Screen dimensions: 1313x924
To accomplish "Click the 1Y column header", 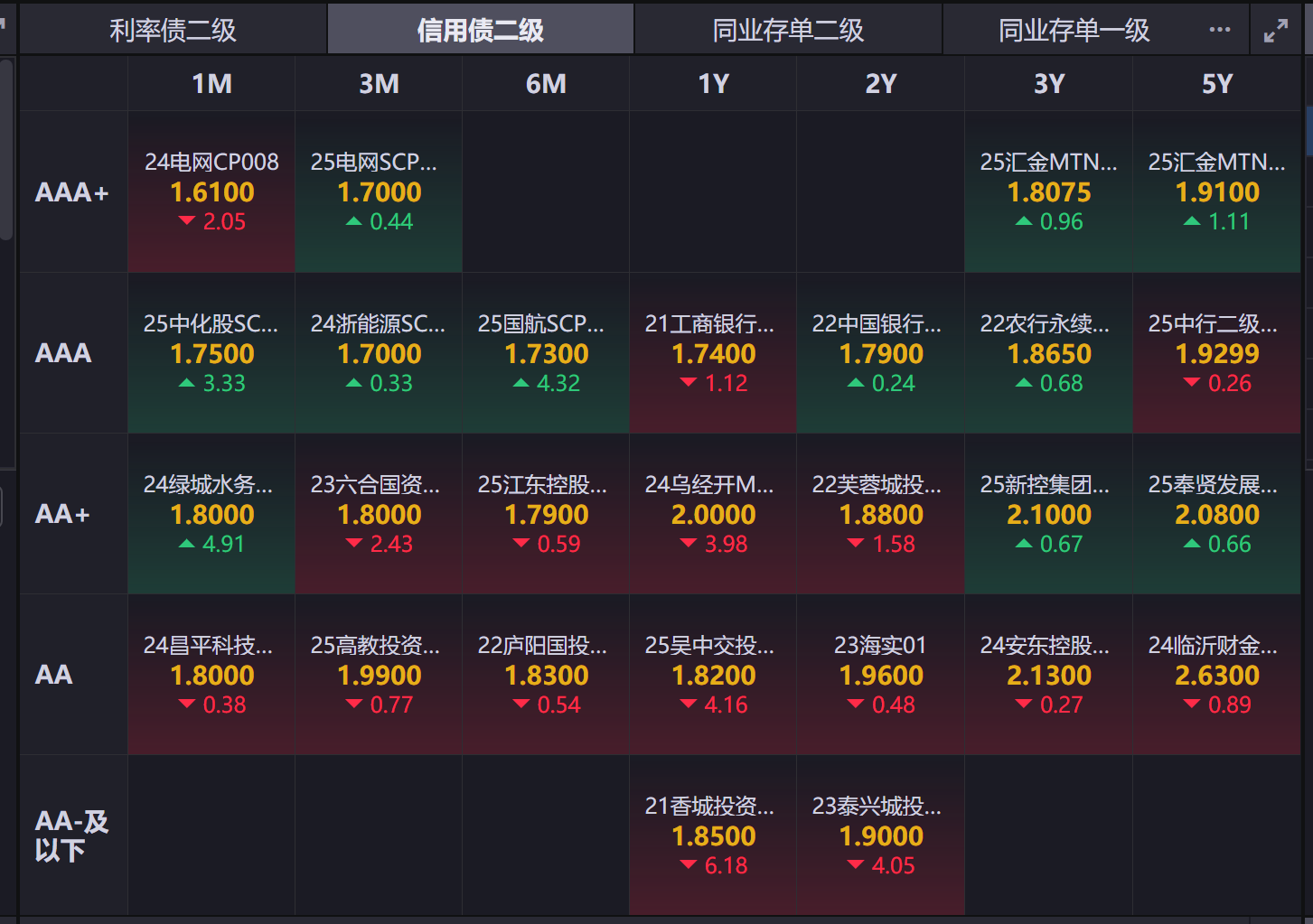I will click(713, 84).
